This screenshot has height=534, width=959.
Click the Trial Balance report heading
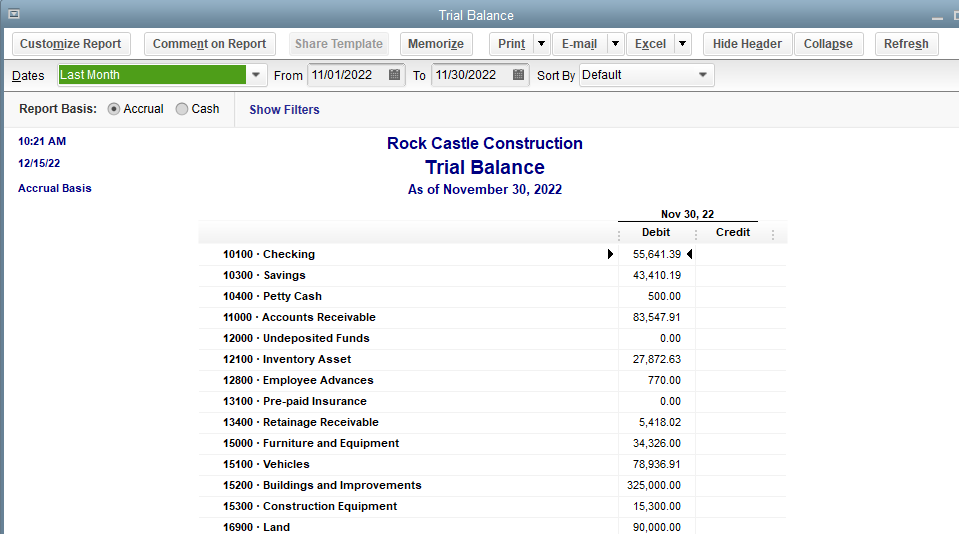click(x=485, y=167)
